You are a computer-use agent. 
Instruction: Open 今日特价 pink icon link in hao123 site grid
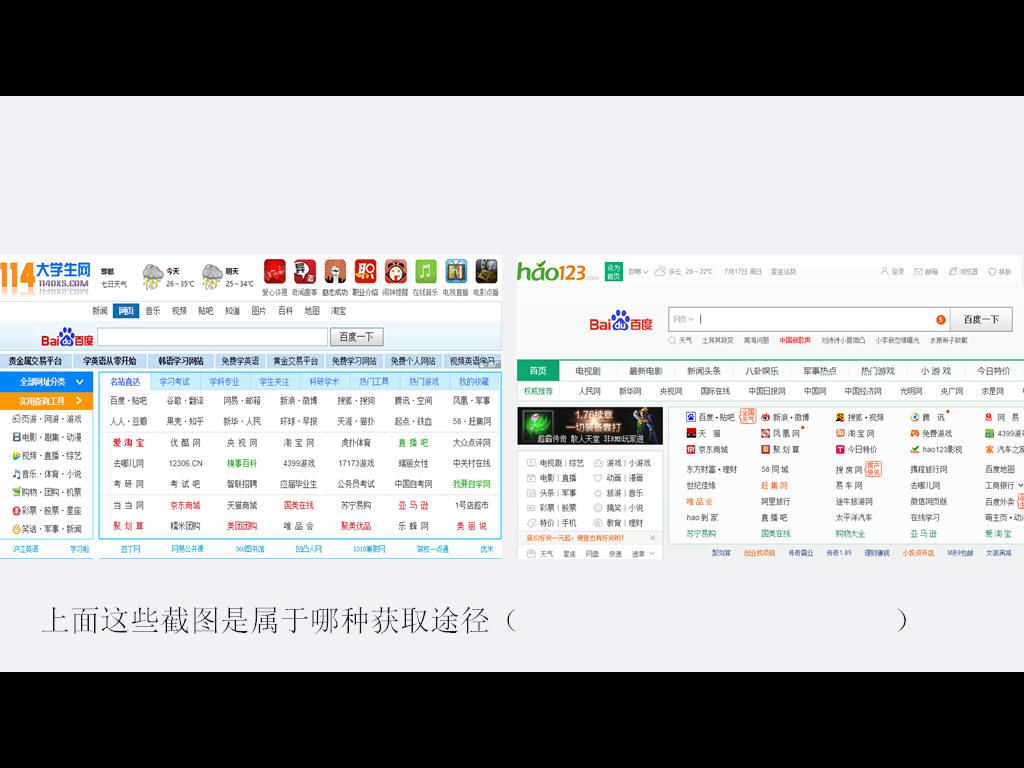[857, 449]
